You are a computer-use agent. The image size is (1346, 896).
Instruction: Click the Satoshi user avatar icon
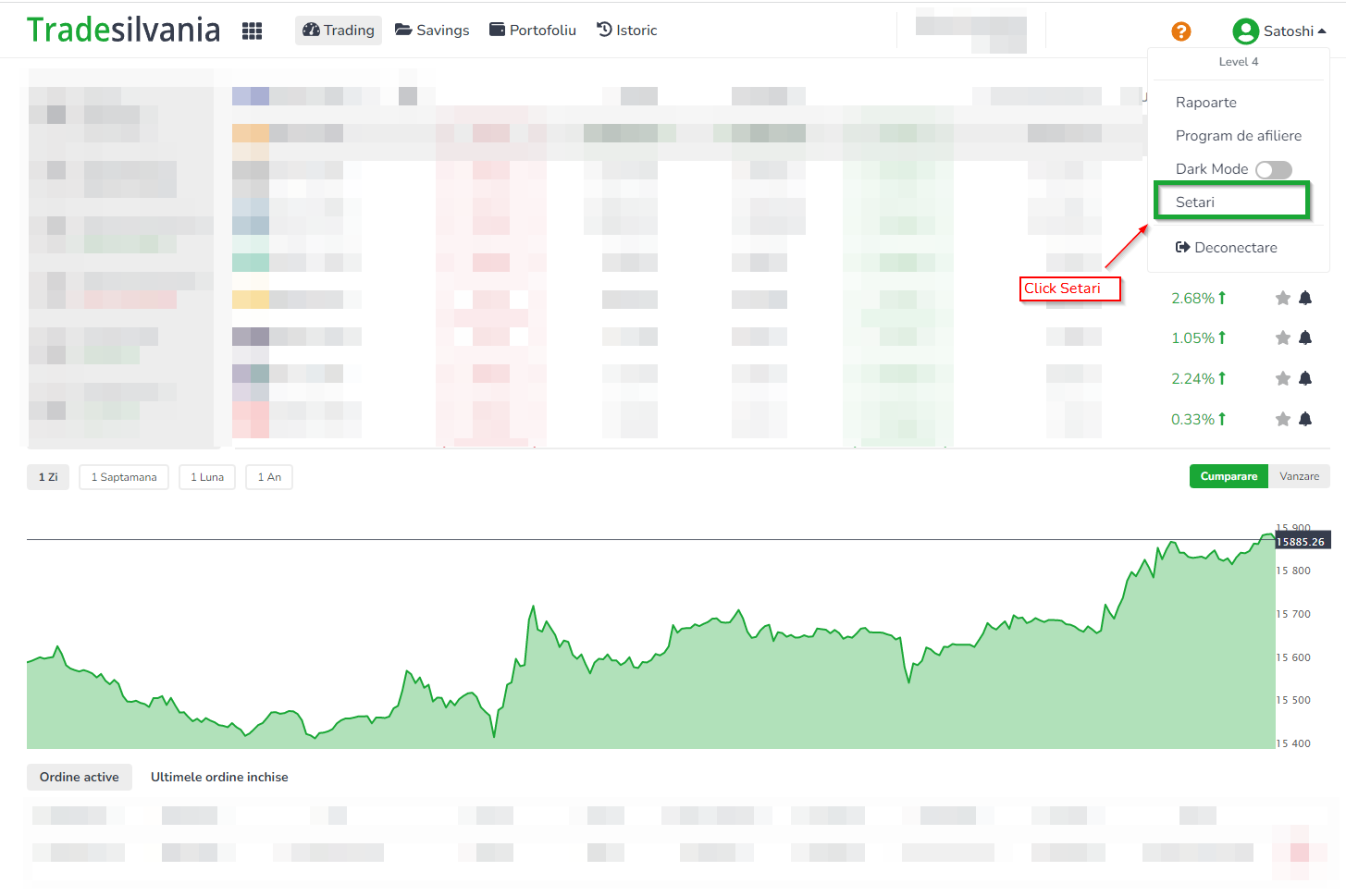click(x=1245, y=31)
